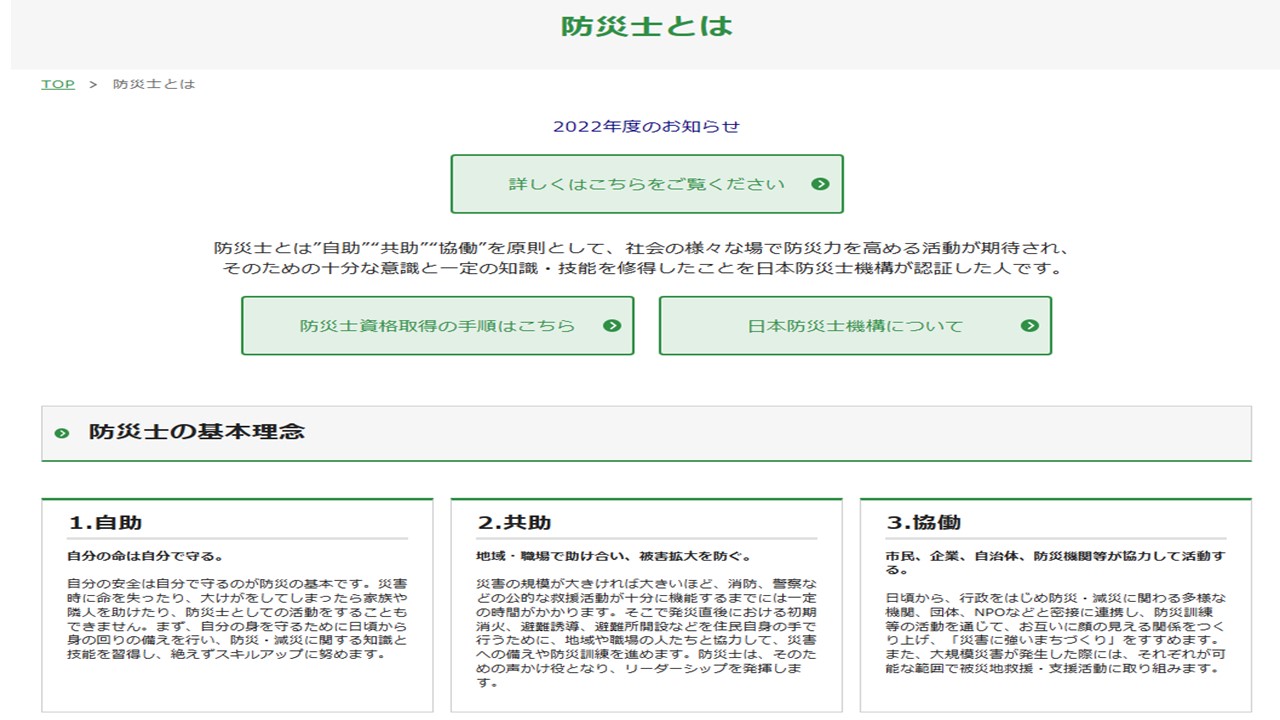Click arrow icon on 防災士資格取得の手順はこちら button
This screenshot has width=1280, height=720.
[x=612, y=326]
